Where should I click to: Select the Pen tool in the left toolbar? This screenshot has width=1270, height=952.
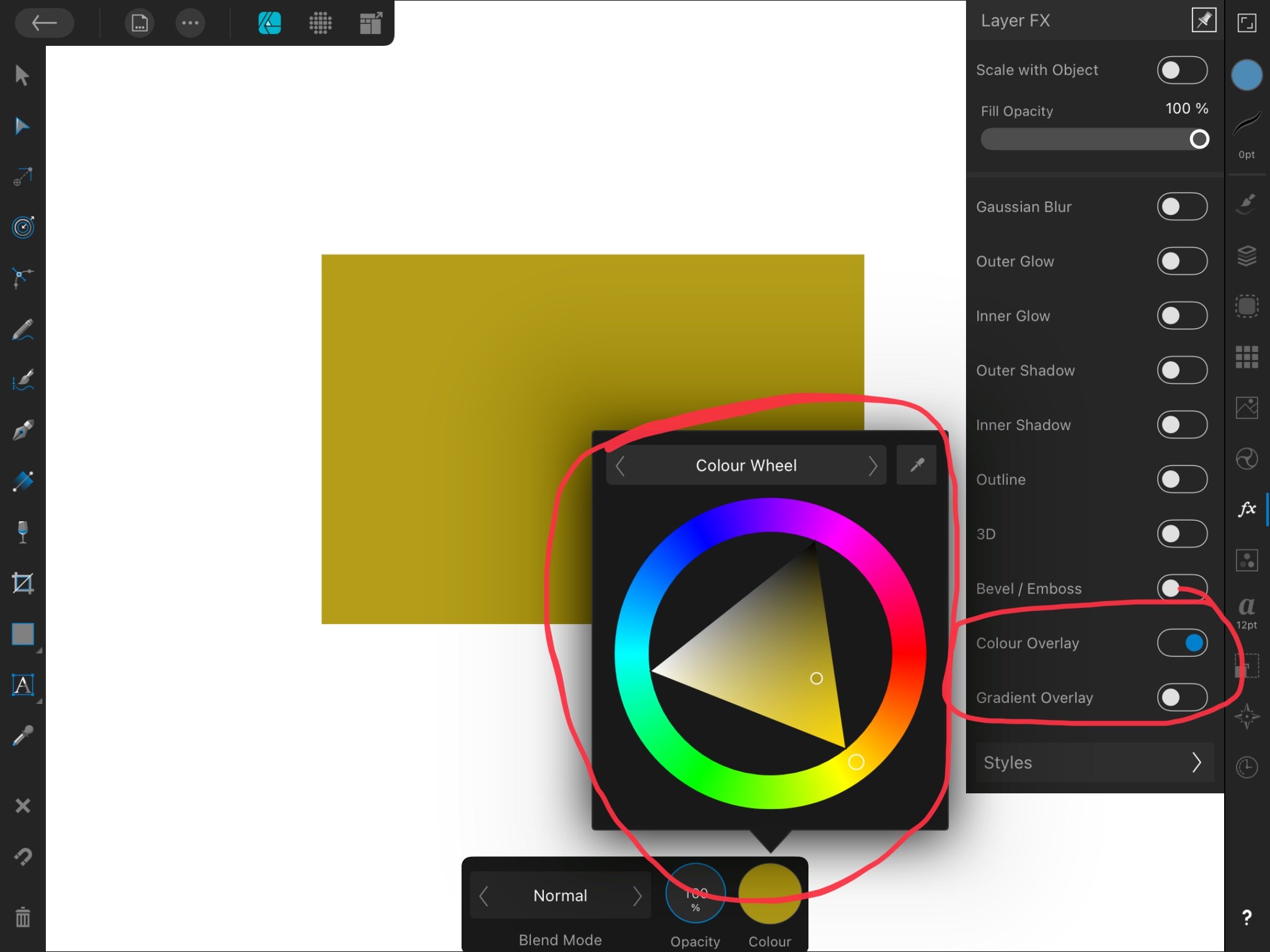pos(24,431)
